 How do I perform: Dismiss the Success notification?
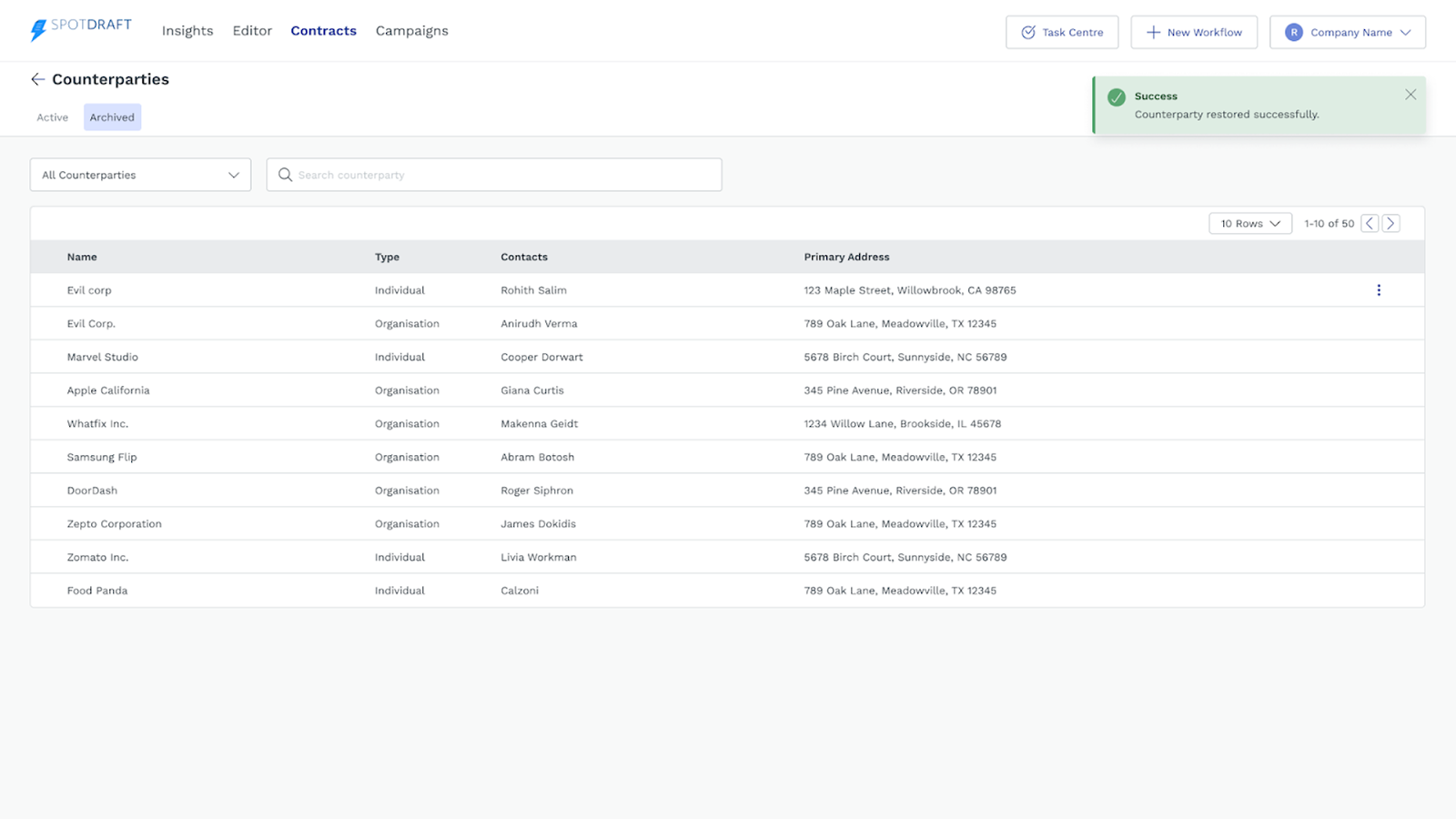coord(1410,95)
